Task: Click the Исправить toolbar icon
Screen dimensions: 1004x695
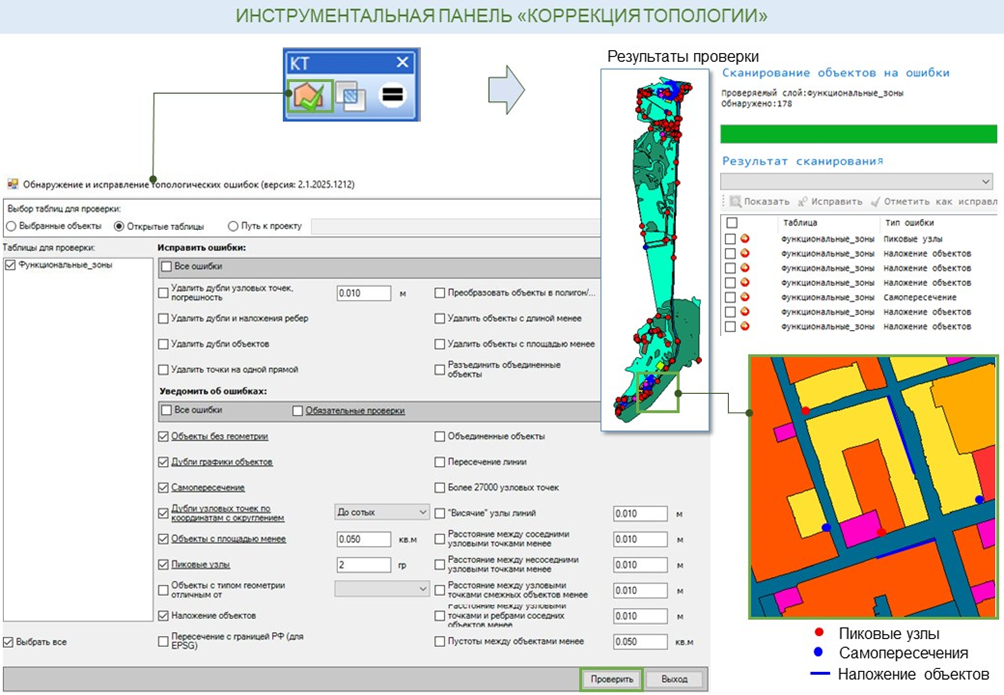Action: tap(804, 201)
